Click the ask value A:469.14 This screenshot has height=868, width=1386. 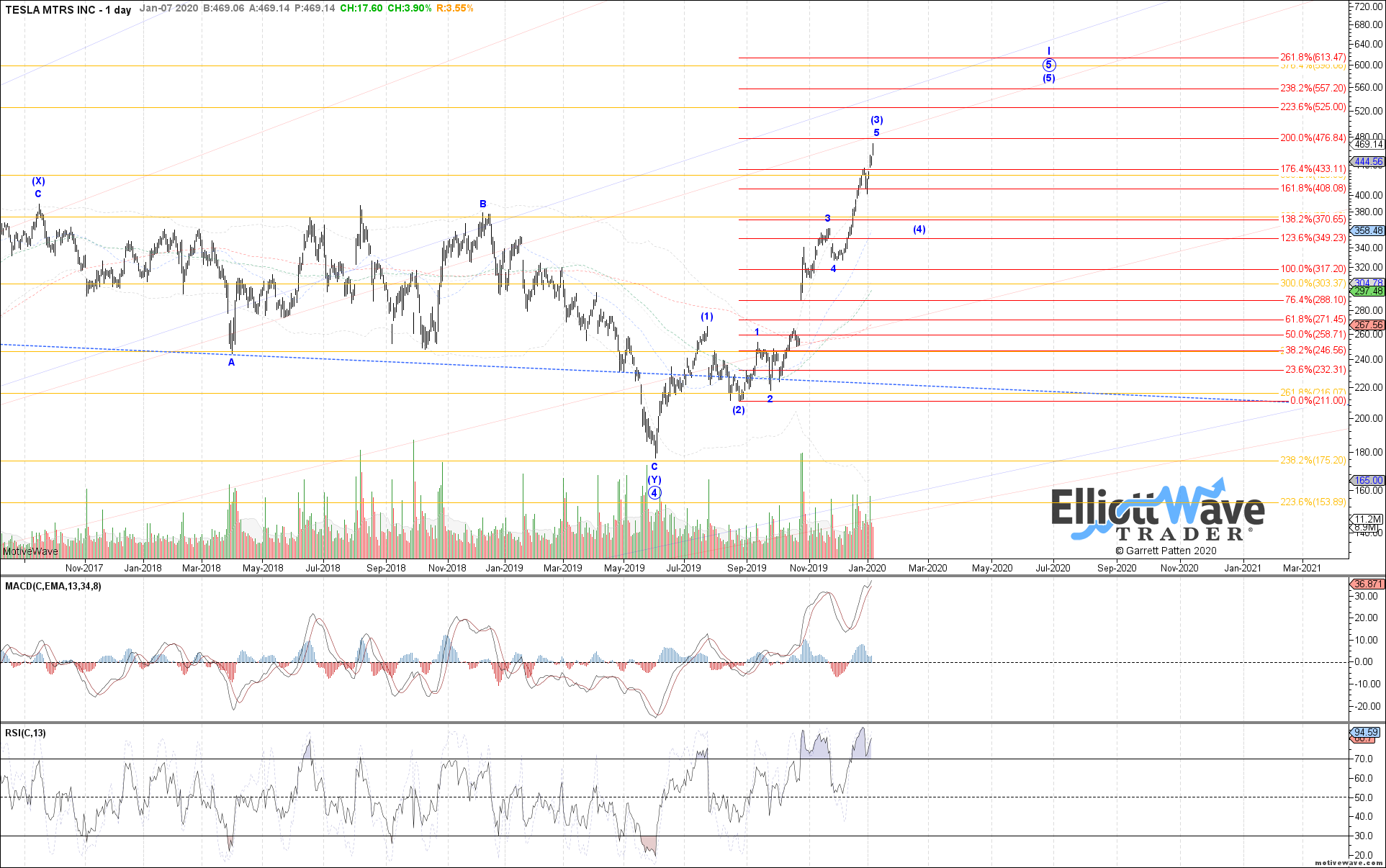click(269, 9)
